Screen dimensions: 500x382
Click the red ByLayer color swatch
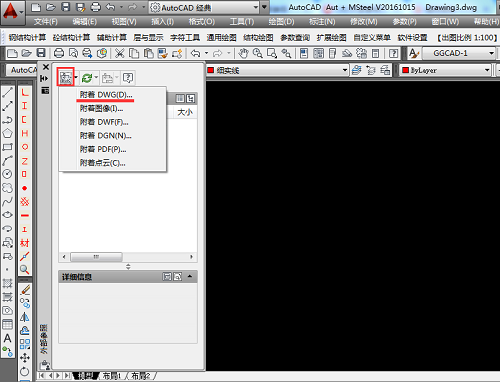(406, 70)
